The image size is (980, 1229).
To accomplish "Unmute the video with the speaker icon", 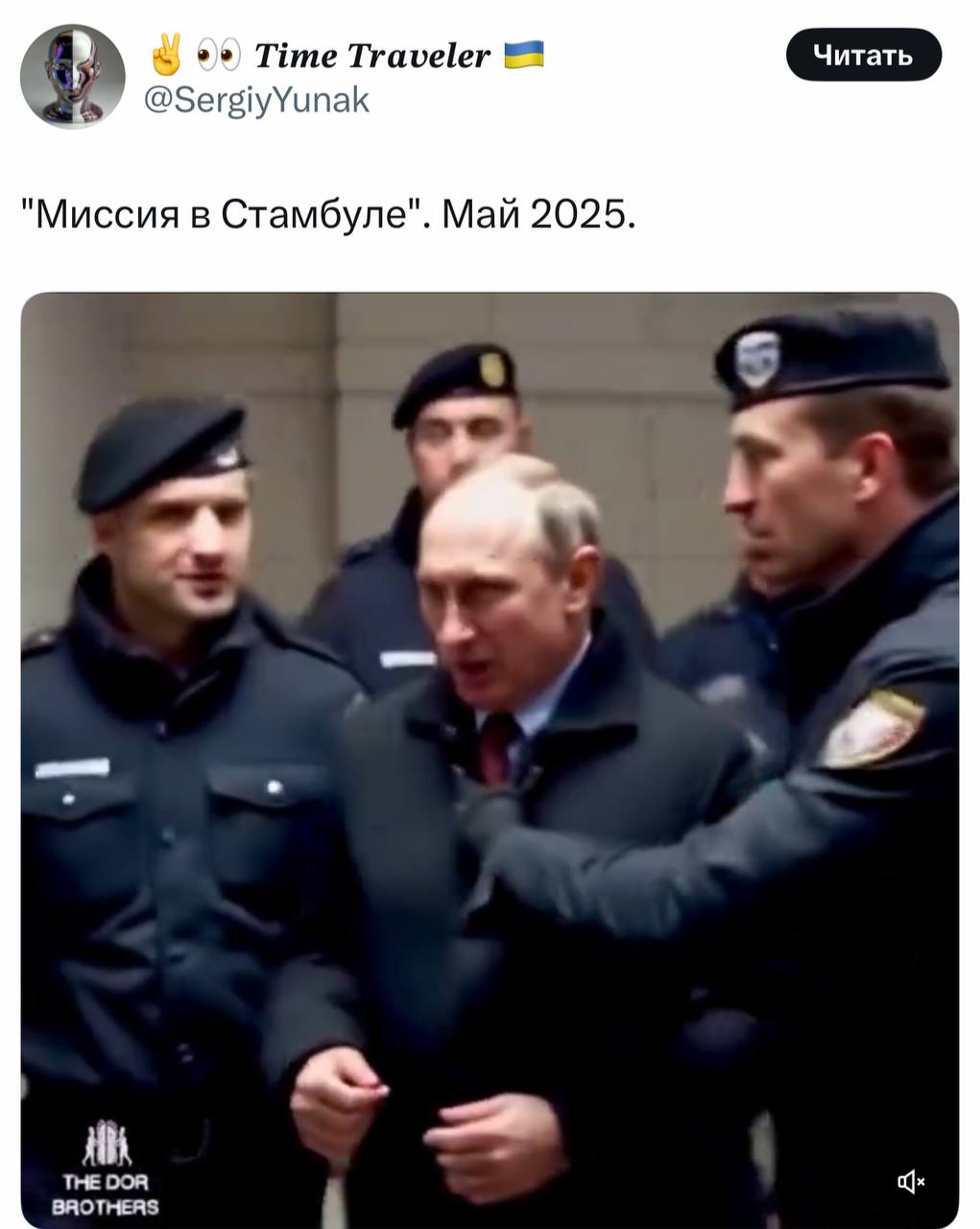I will point(910,1182).
